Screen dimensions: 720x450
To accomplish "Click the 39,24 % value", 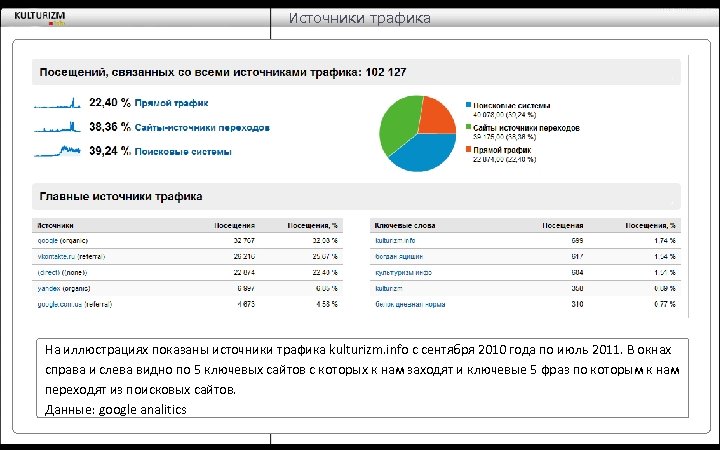I will pos(110,151).
